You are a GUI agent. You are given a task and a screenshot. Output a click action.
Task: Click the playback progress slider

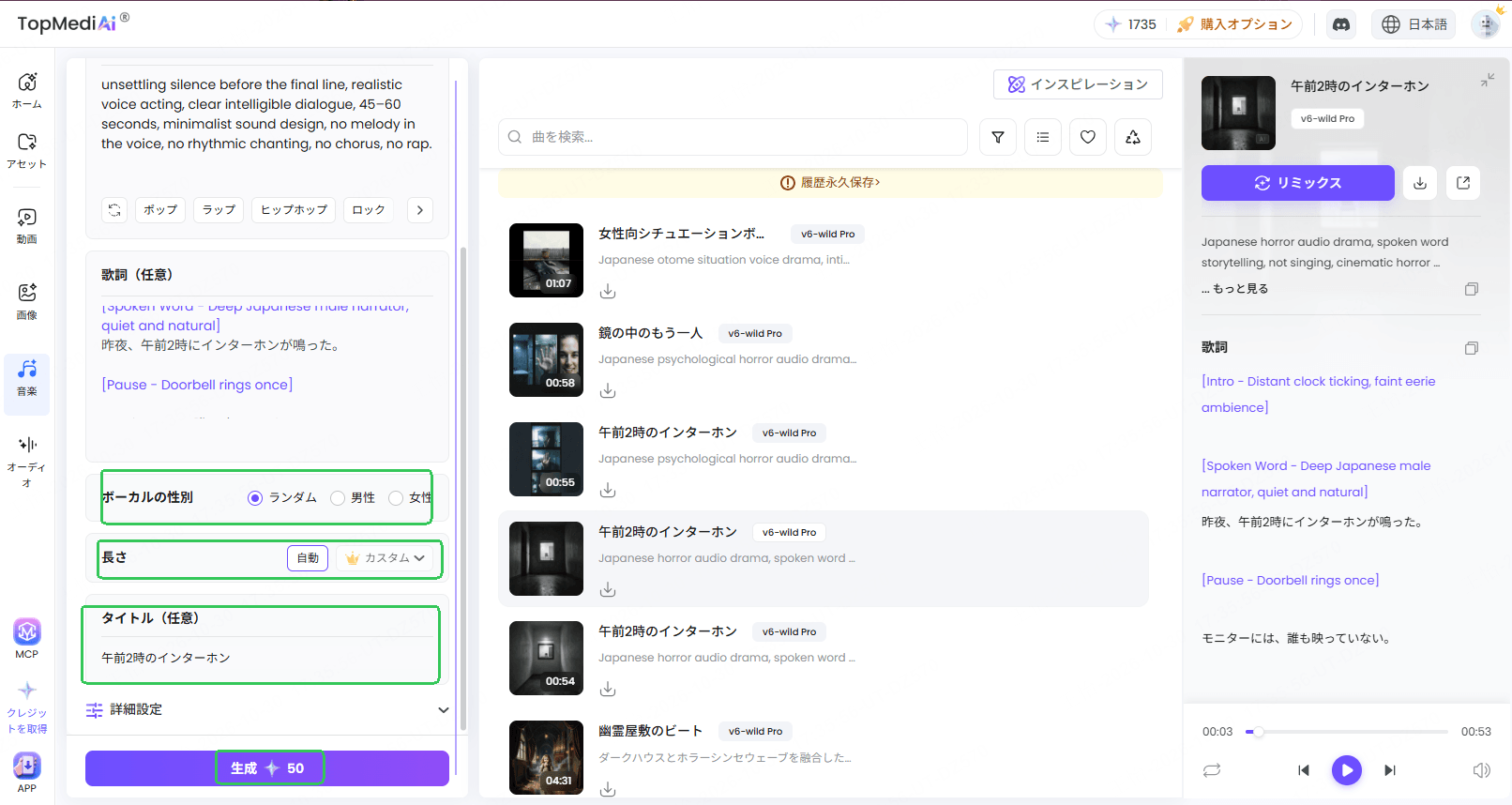point(1347,732)
